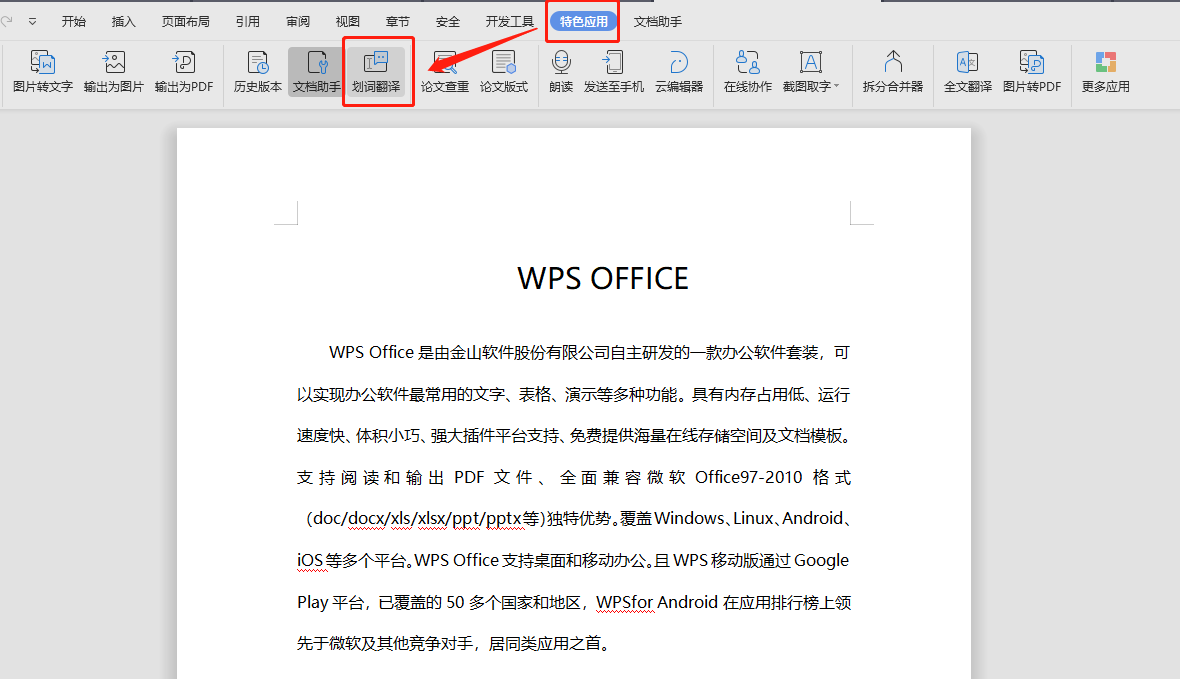
Task: Open 论文版式 thesis layout tool
Action: 503,72
